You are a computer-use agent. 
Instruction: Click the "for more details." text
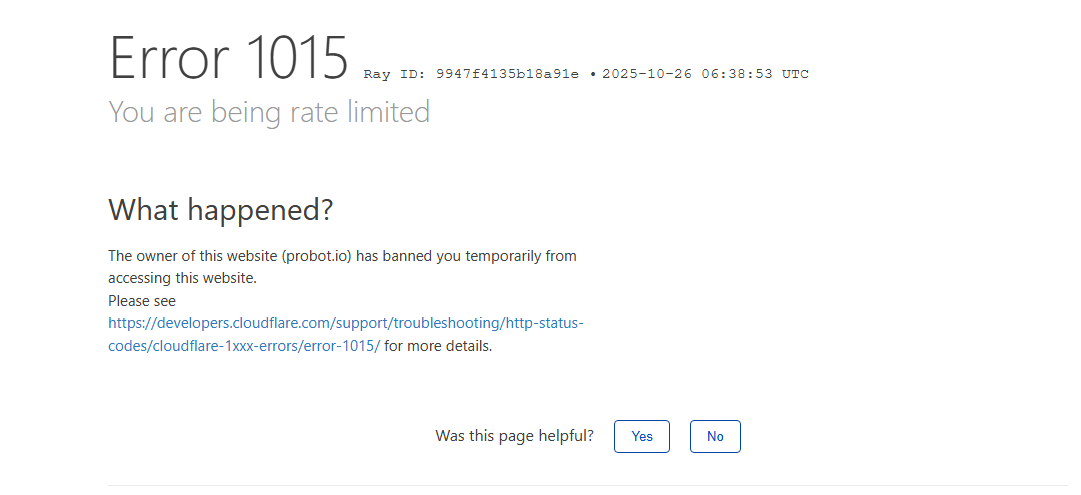click(x=438, y=346)
